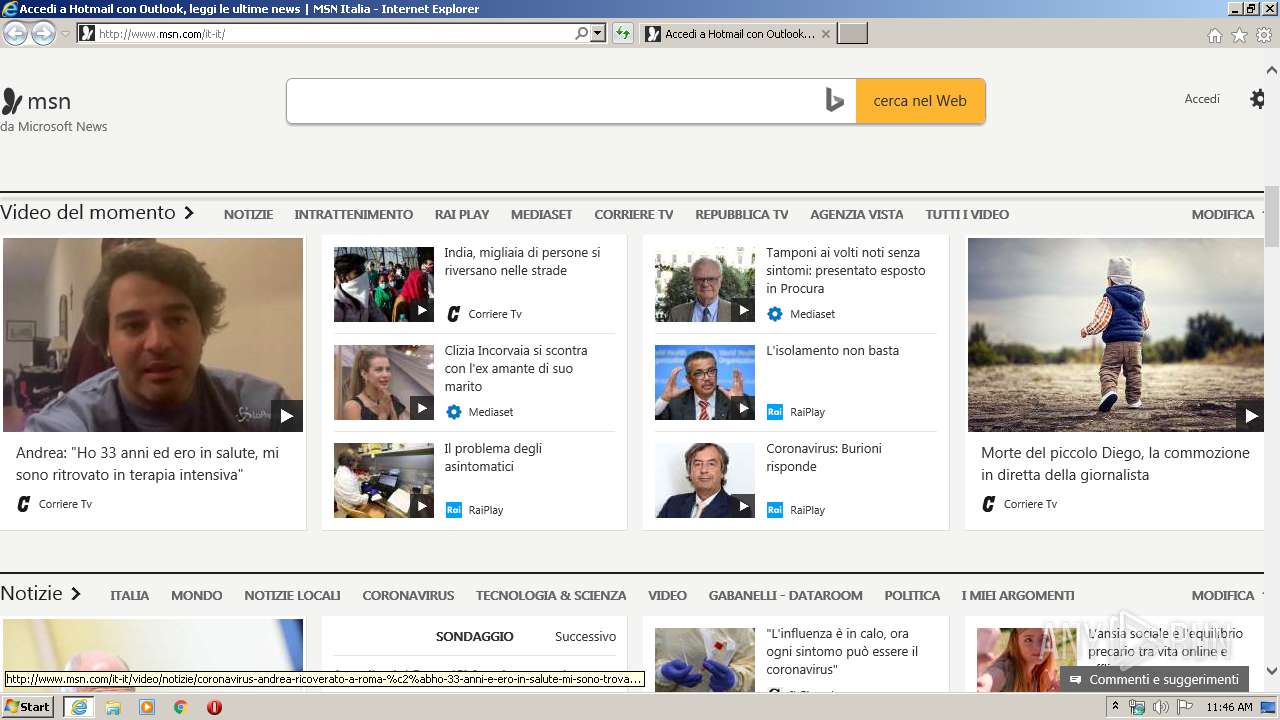Select the POLITICA news category
Screen dimensions: 1280x720
click(912, 595)
